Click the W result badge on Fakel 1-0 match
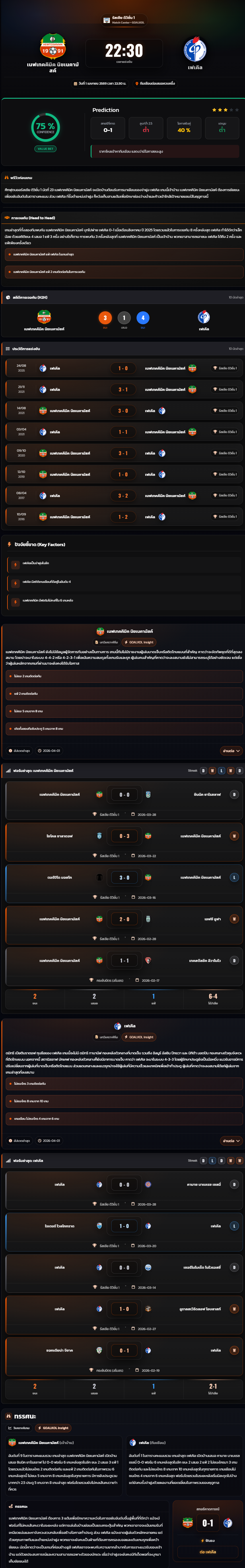The width and height of the screenshot is (245, 1568). [x=234, y=1309]
